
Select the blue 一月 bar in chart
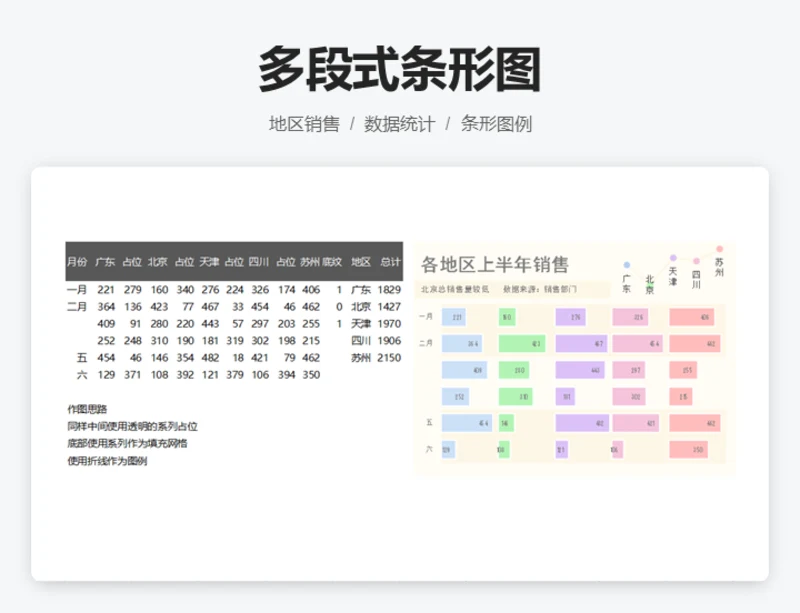pyautogui.click(x=454, y=317)
